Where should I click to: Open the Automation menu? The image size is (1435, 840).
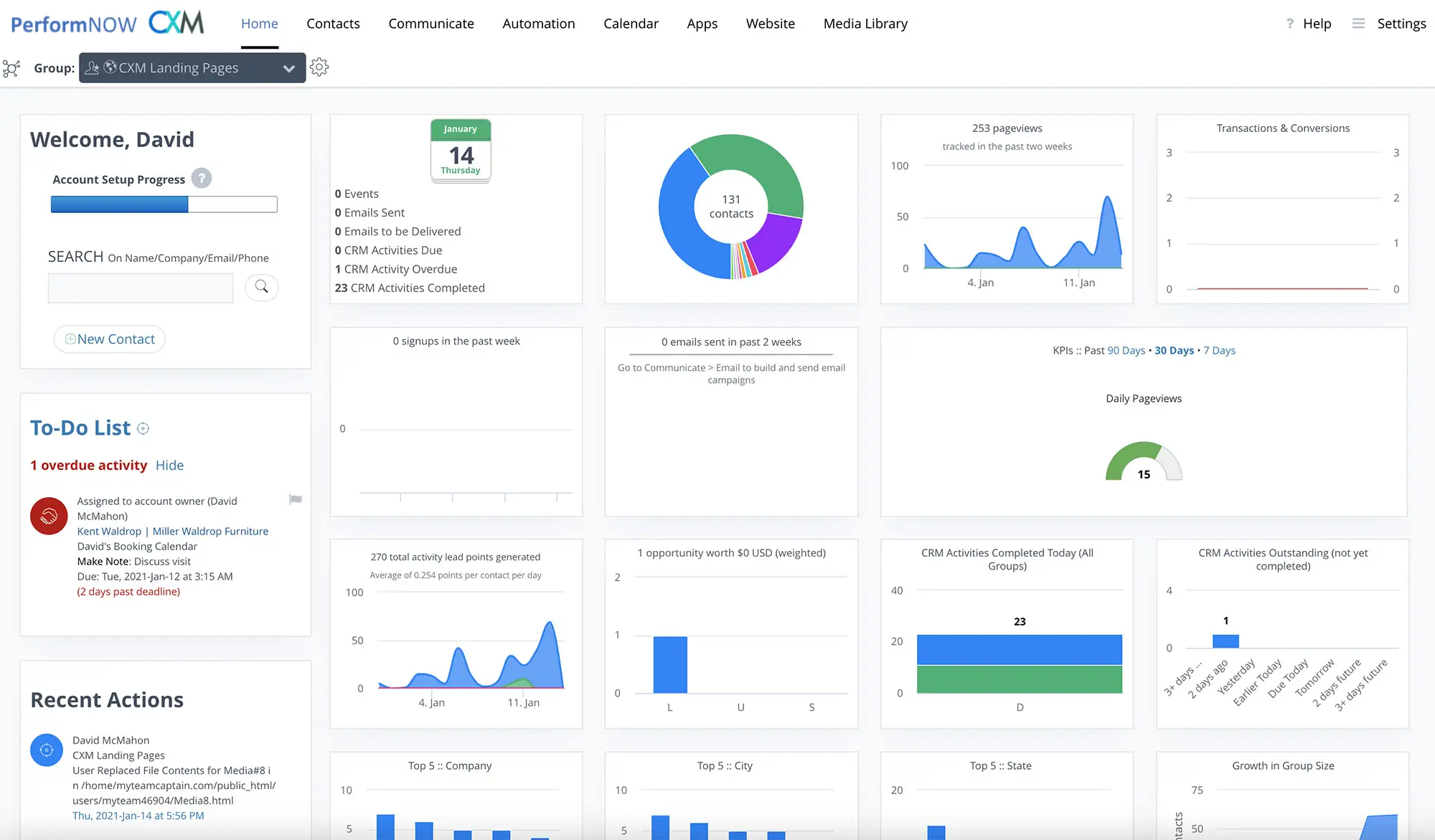point(538,23)
